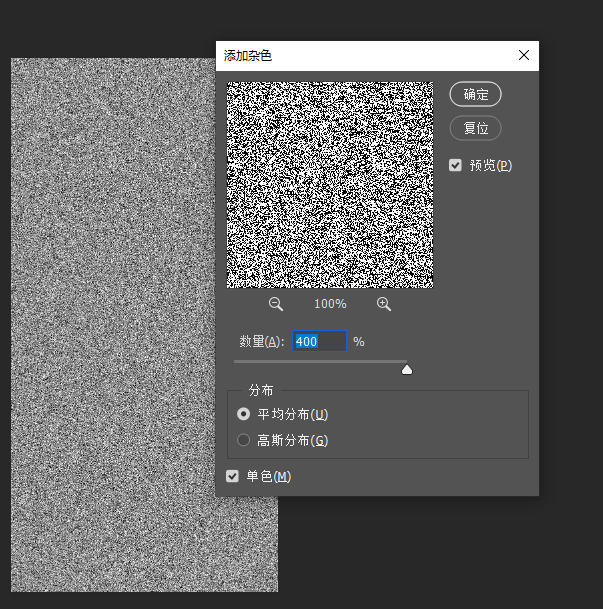Click the 数量(A) label
The height and width of the screenshot is (609, 603).
[262, 341]
